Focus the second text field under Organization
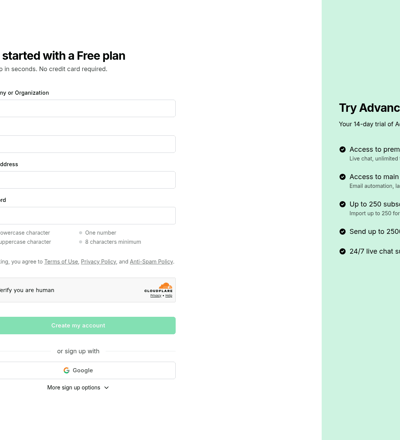Image resolution: width=400 pixels, height=440 pixels. pyautogui.click(x=87, y=144)
